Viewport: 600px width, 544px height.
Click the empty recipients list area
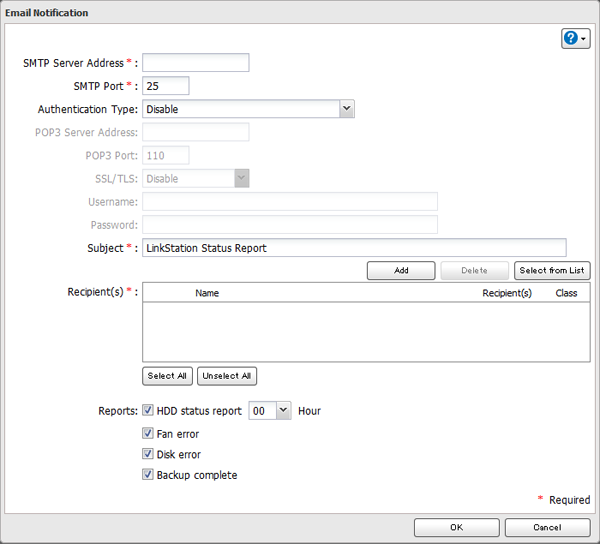366,332
